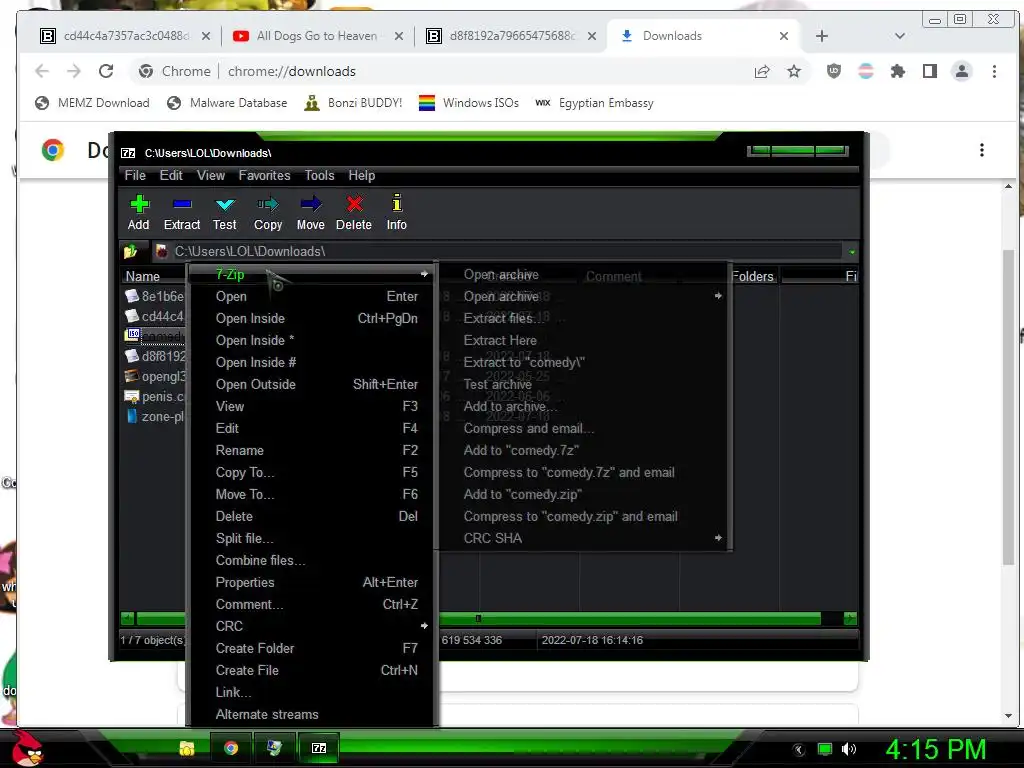
Task: Select Extract Here from the submenu
Action: 500,340
